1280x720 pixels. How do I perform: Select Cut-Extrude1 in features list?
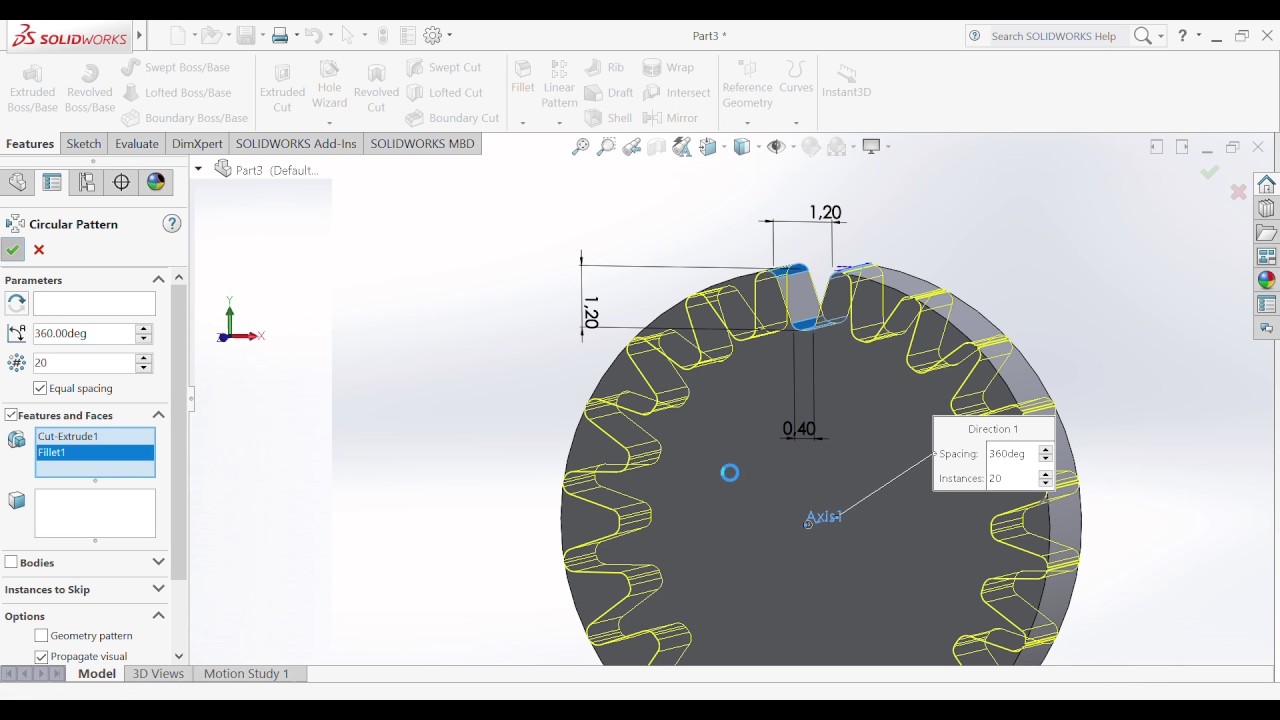(95, 436)
